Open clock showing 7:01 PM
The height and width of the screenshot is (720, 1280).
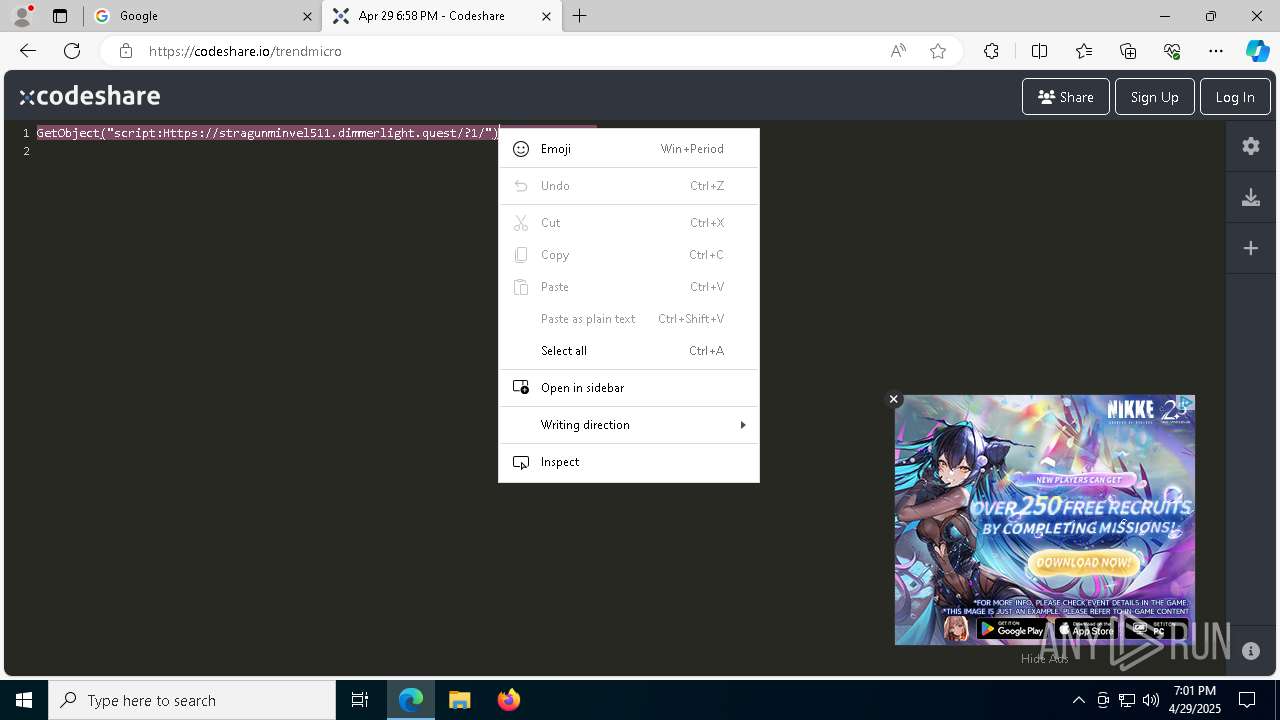pyautogui.click(x=1194, y=700)
